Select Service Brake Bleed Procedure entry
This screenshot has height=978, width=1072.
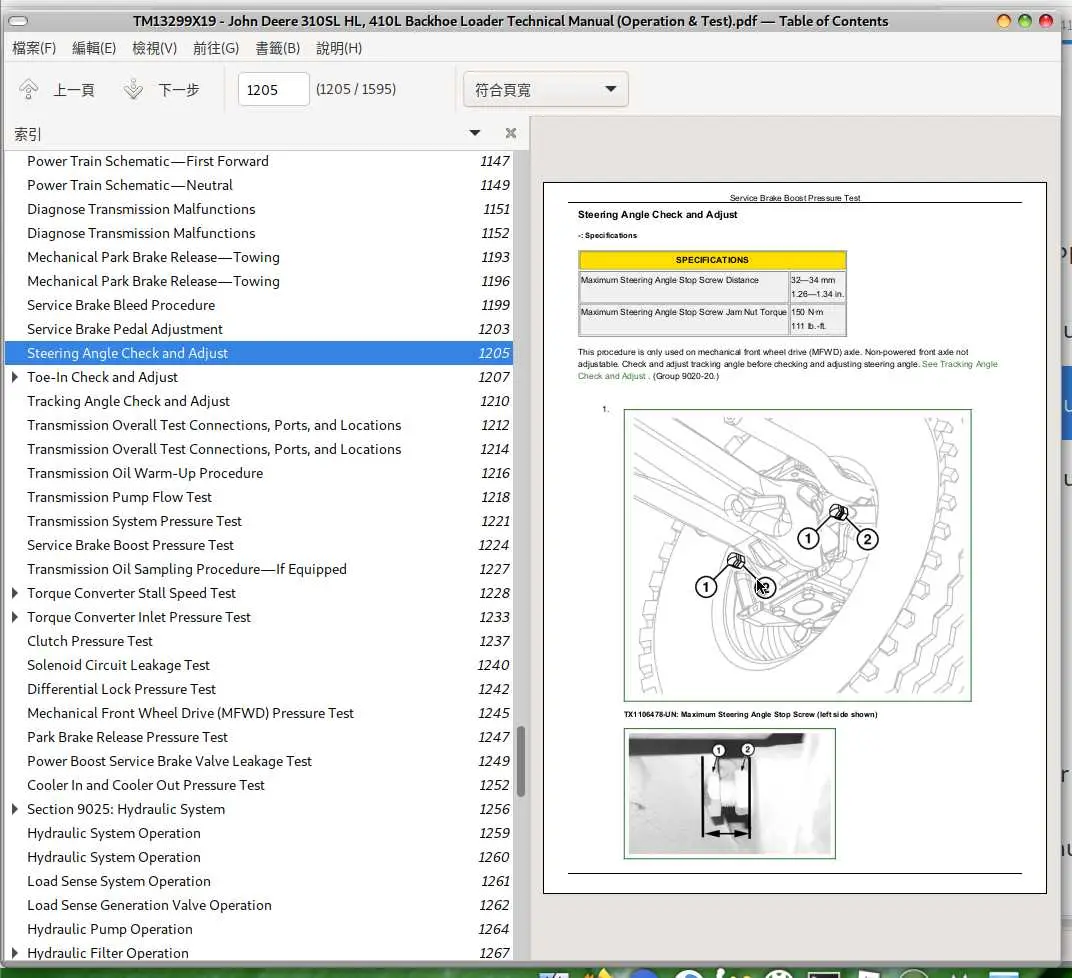258,305
